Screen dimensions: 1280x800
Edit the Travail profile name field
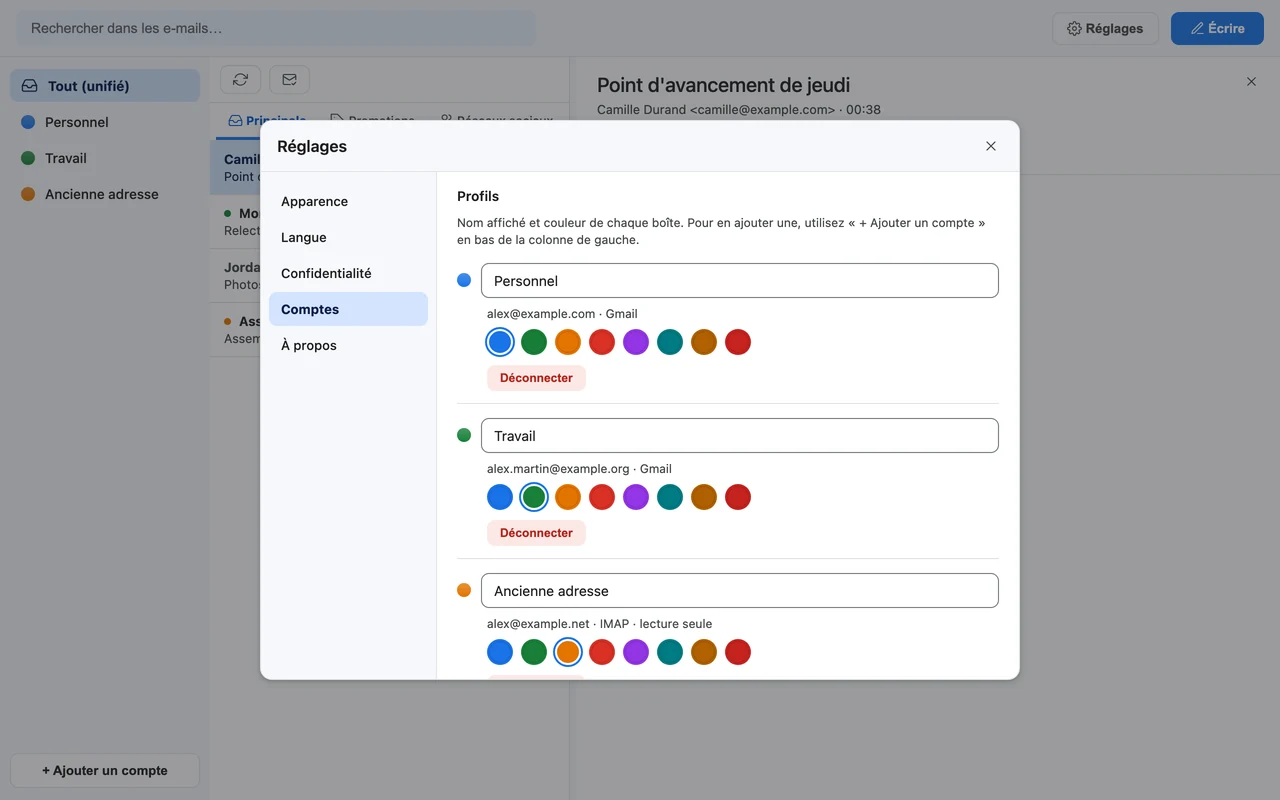(740, 436)
